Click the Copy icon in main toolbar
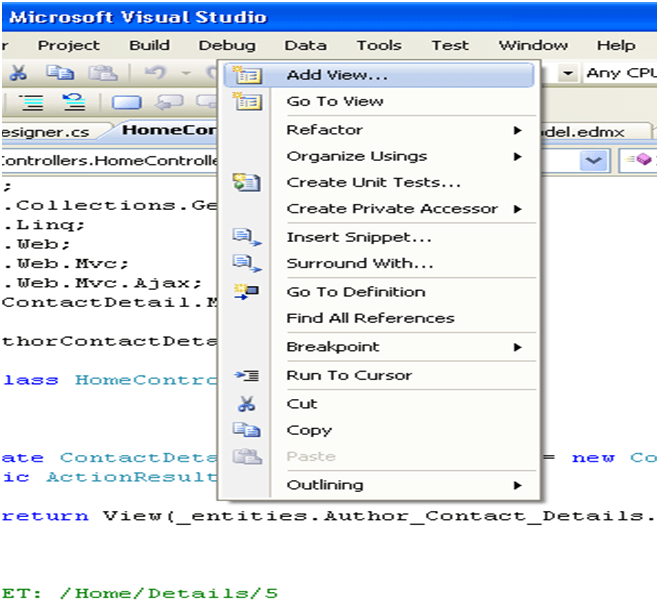 [63, 73]
